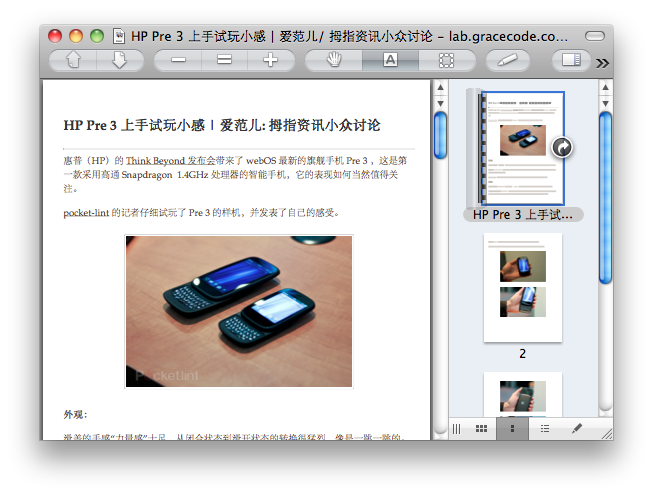
Task: Toggle toolbar with the pill button
Action: coord(595,36)
